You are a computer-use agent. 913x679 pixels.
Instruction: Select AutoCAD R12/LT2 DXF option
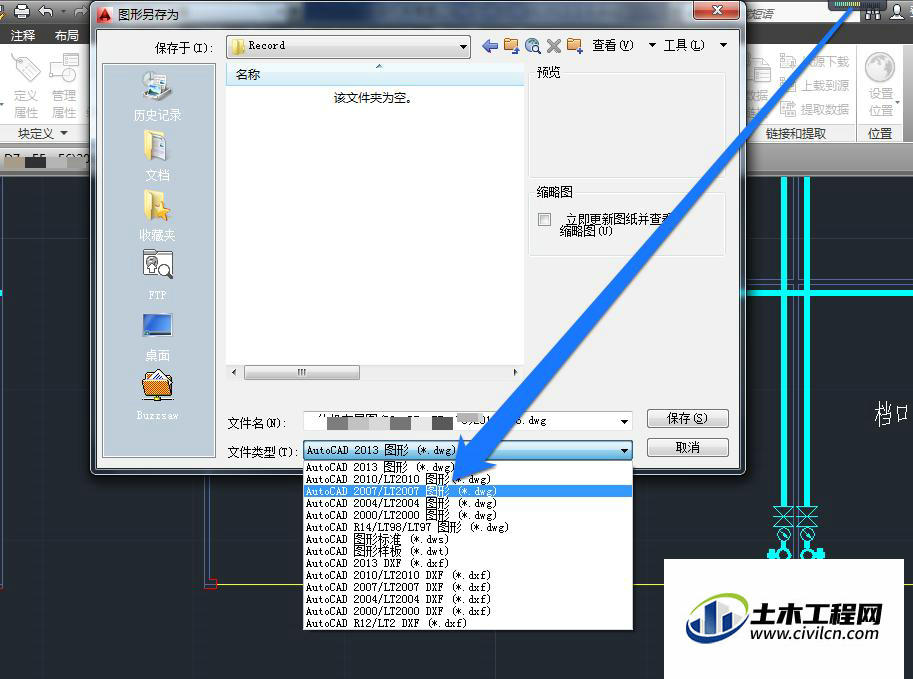[x=468, y=623]
